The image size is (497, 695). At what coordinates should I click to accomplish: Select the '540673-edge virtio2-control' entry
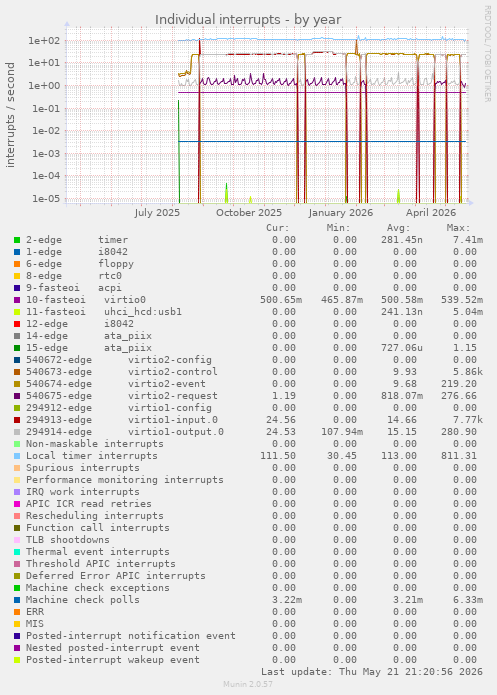(x=121, y=371)
